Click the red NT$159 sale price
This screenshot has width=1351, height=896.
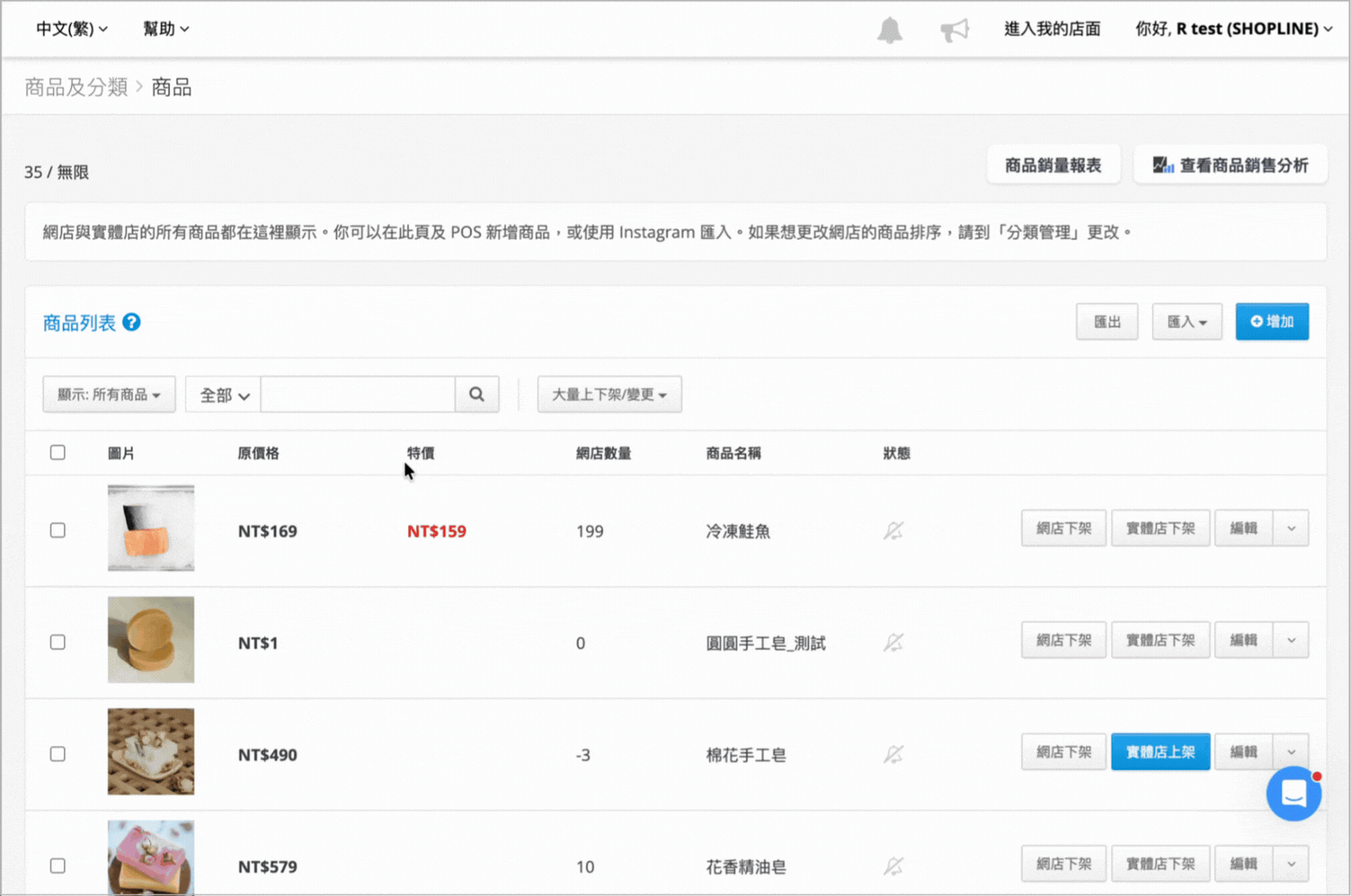(436, 531)
